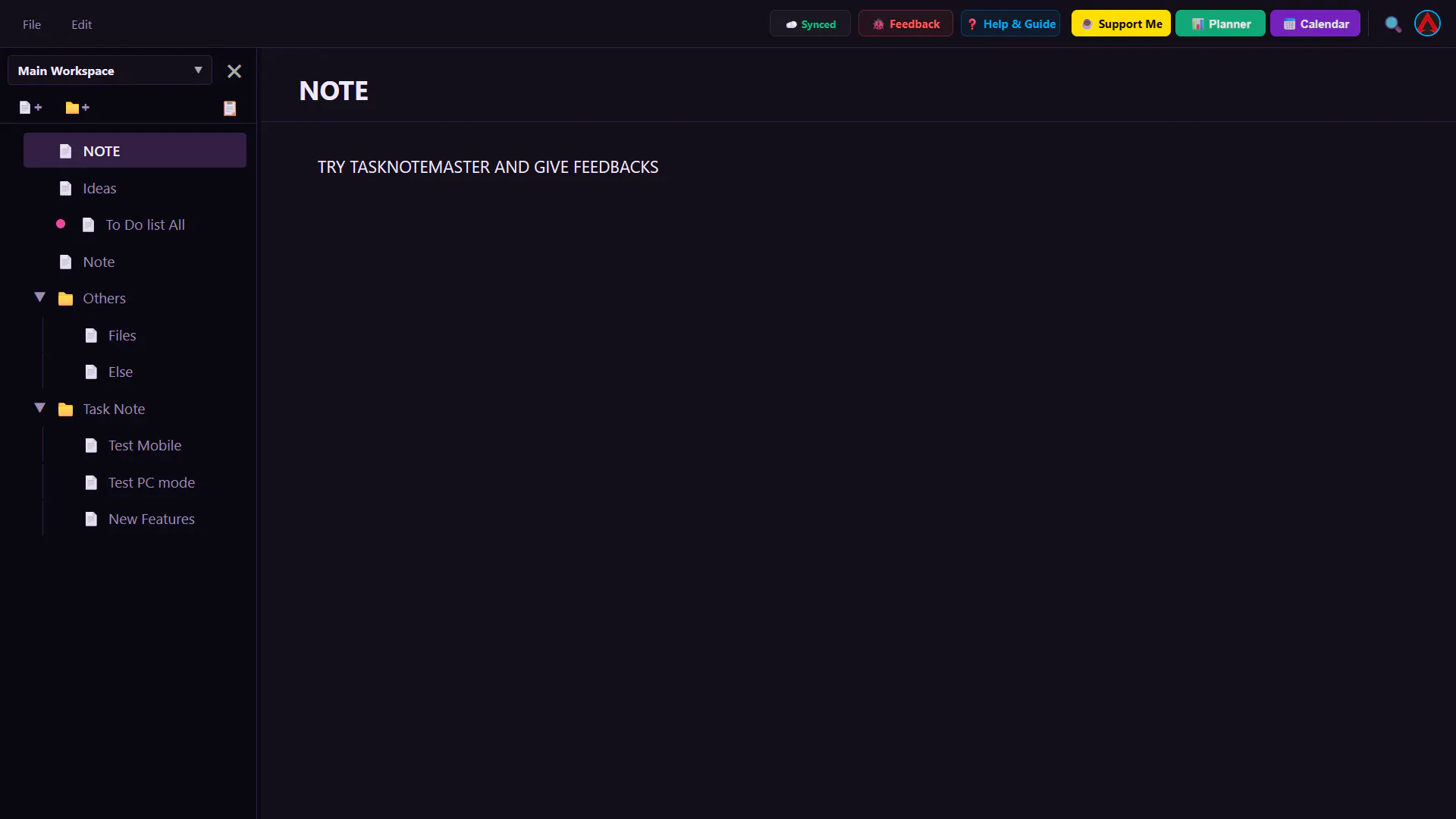
Task: Click the page icon next to Files
Action: (91, 335)
